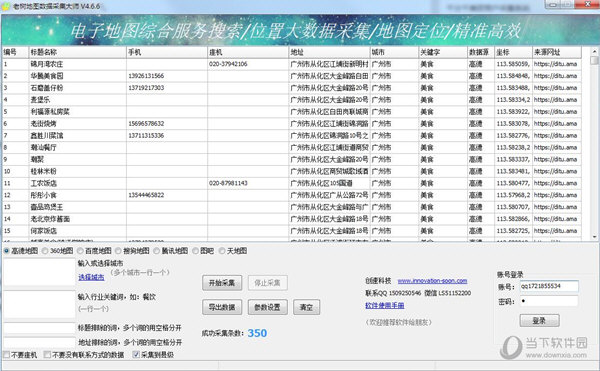Click the 开始采集 button
Screen dimensions: 600x371
222,283
